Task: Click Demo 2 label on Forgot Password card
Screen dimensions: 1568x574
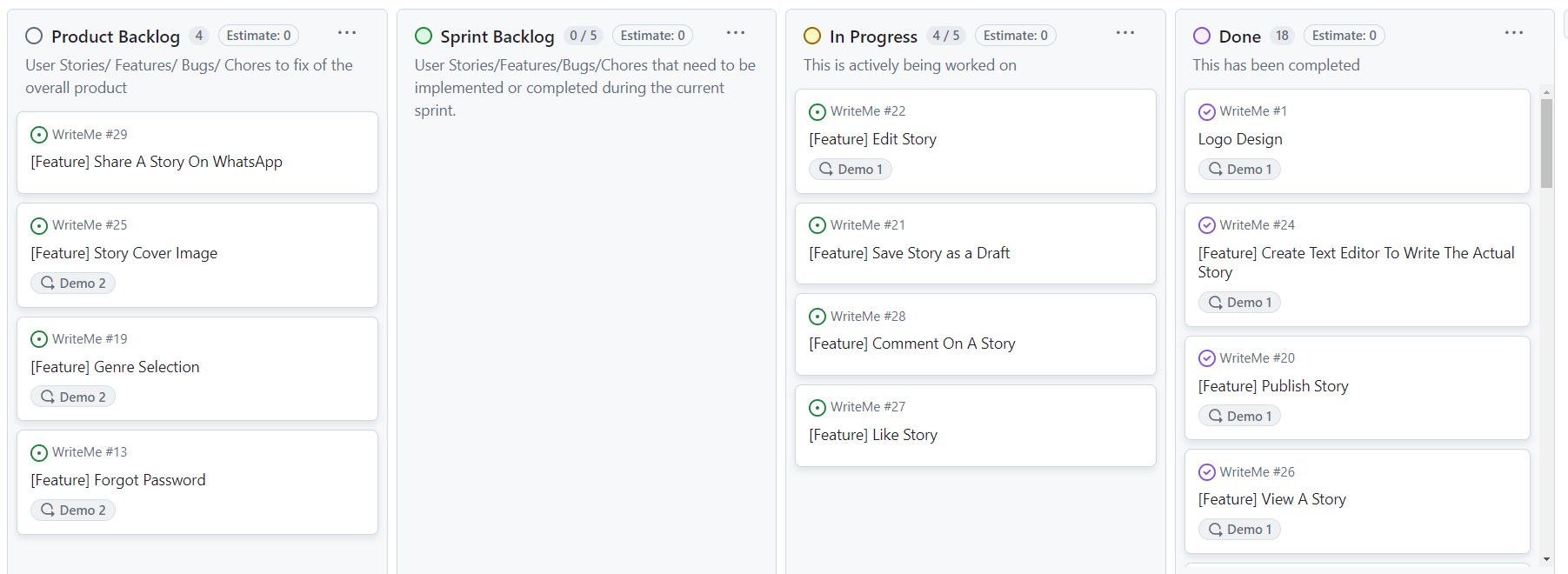Action: [x=73, y=511]
